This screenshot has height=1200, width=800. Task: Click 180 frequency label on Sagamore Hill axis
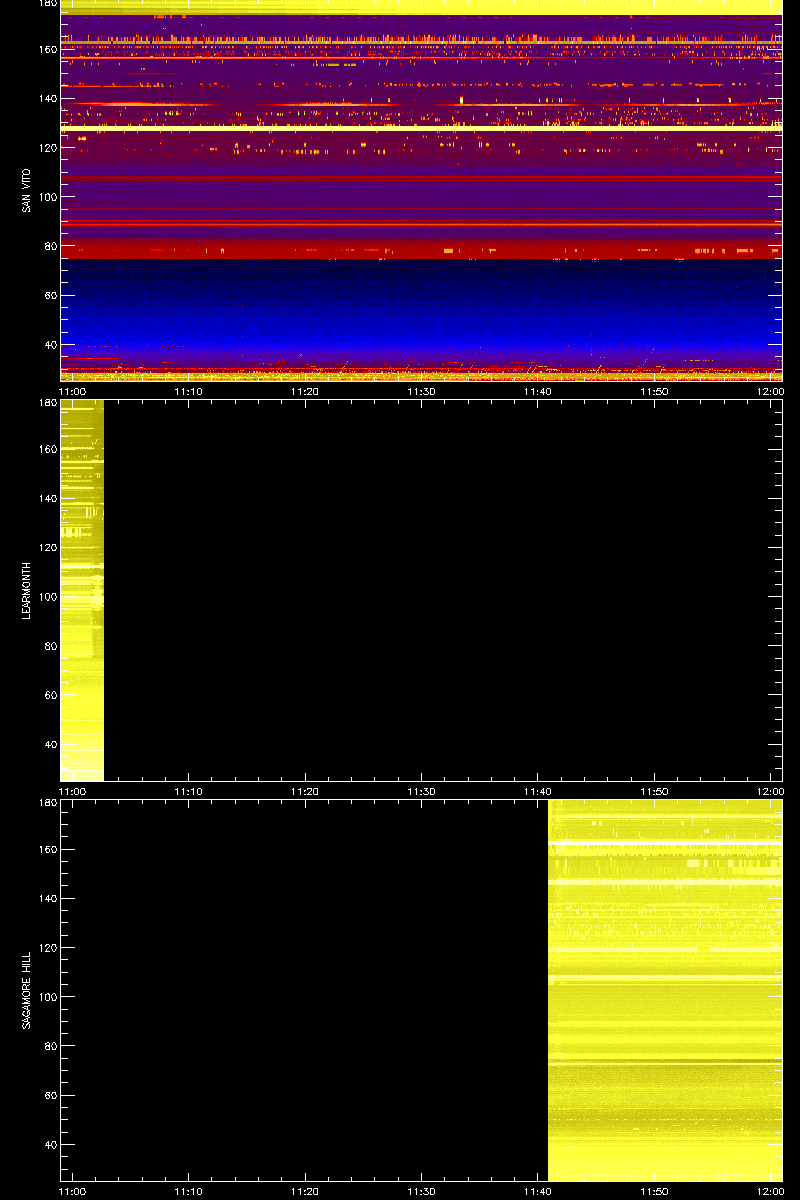[47, 803]
